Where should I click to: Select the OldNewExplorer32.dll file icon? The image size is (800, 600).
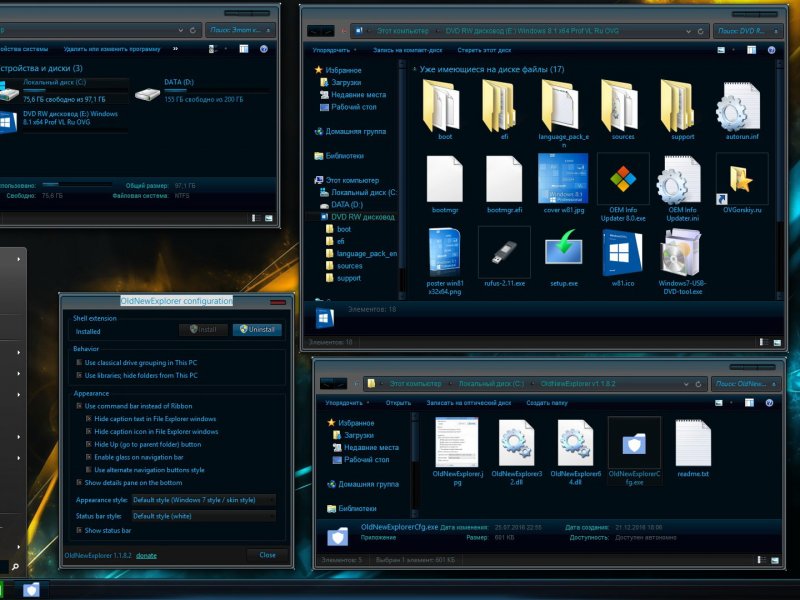tap(516, 443)
